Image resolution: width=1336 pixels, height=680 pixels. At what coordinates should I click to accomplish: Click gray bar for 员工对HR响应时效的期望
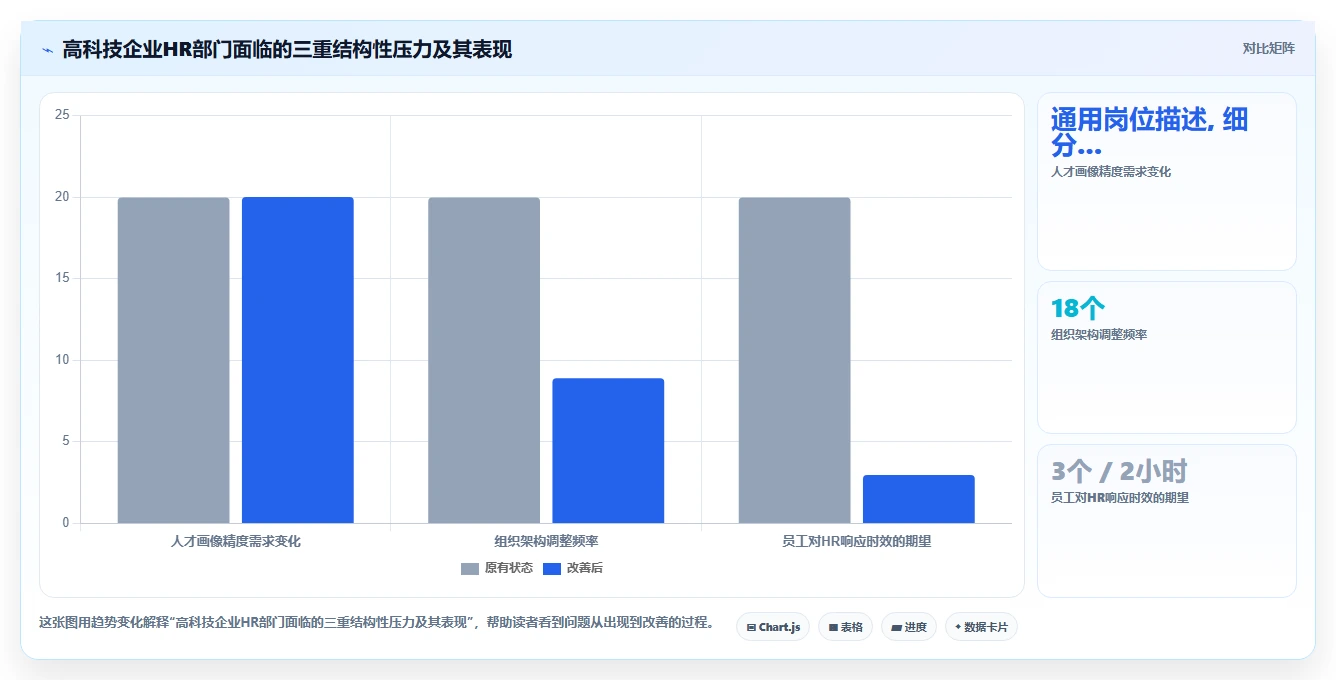tap(795, 360)
